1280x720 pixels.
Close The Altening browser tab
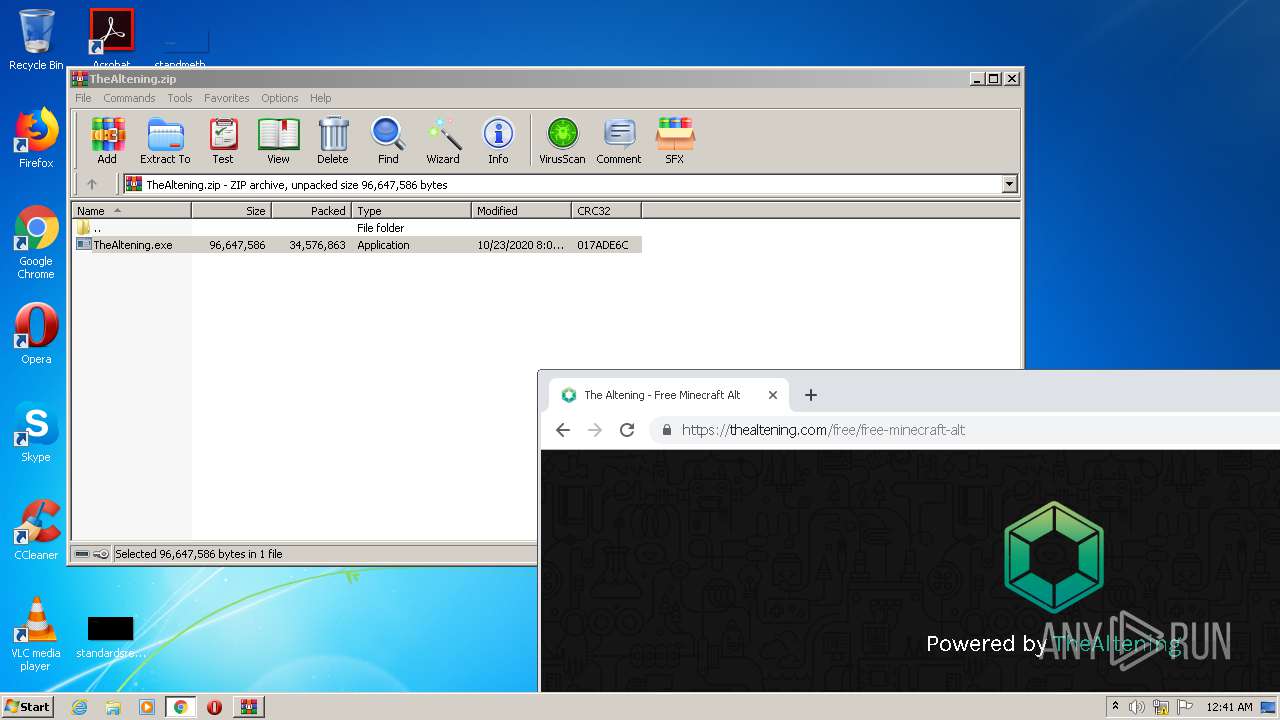point(772,395)
